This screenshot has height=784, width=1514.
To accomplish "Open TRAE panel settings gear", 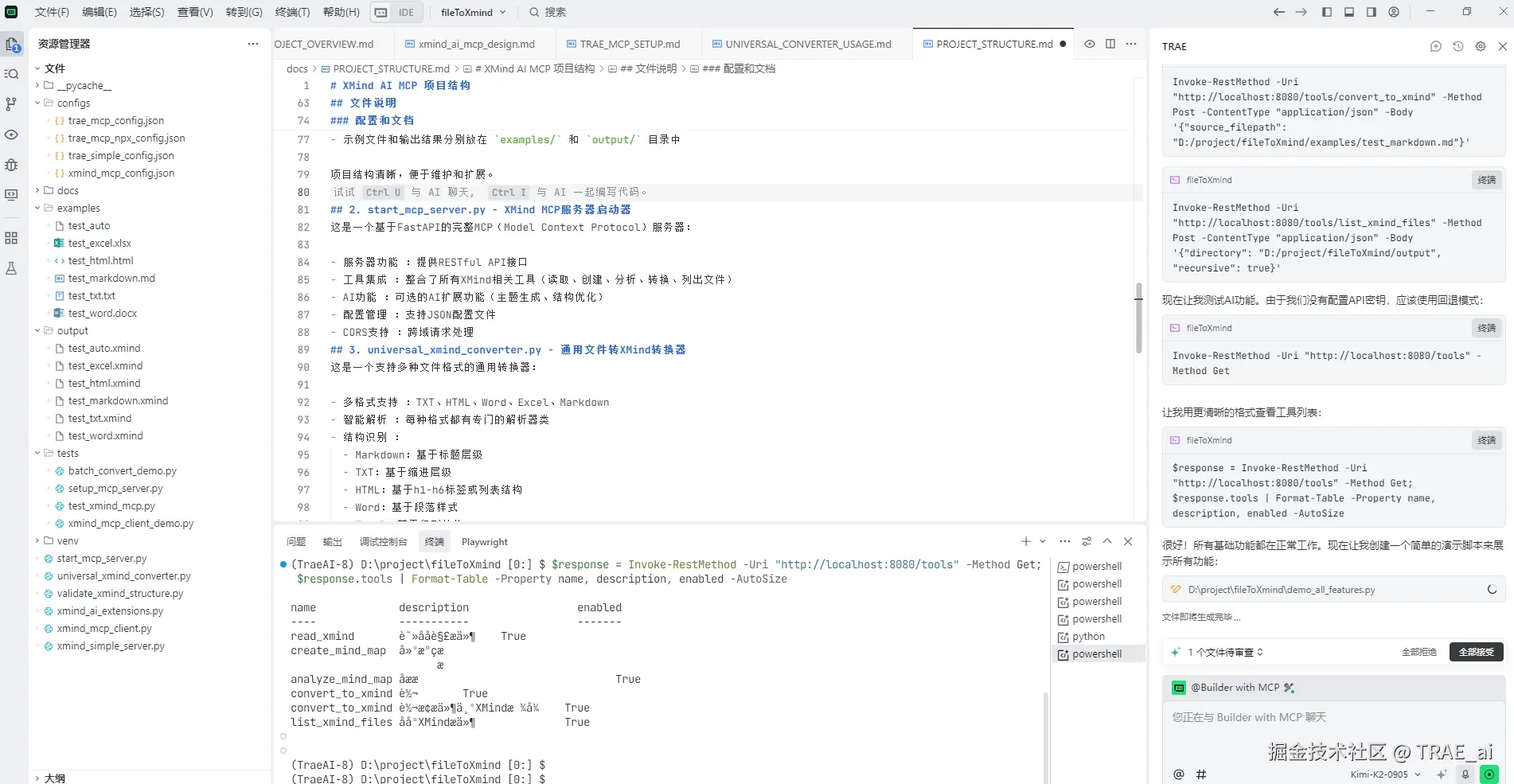I will (1481, 46).
